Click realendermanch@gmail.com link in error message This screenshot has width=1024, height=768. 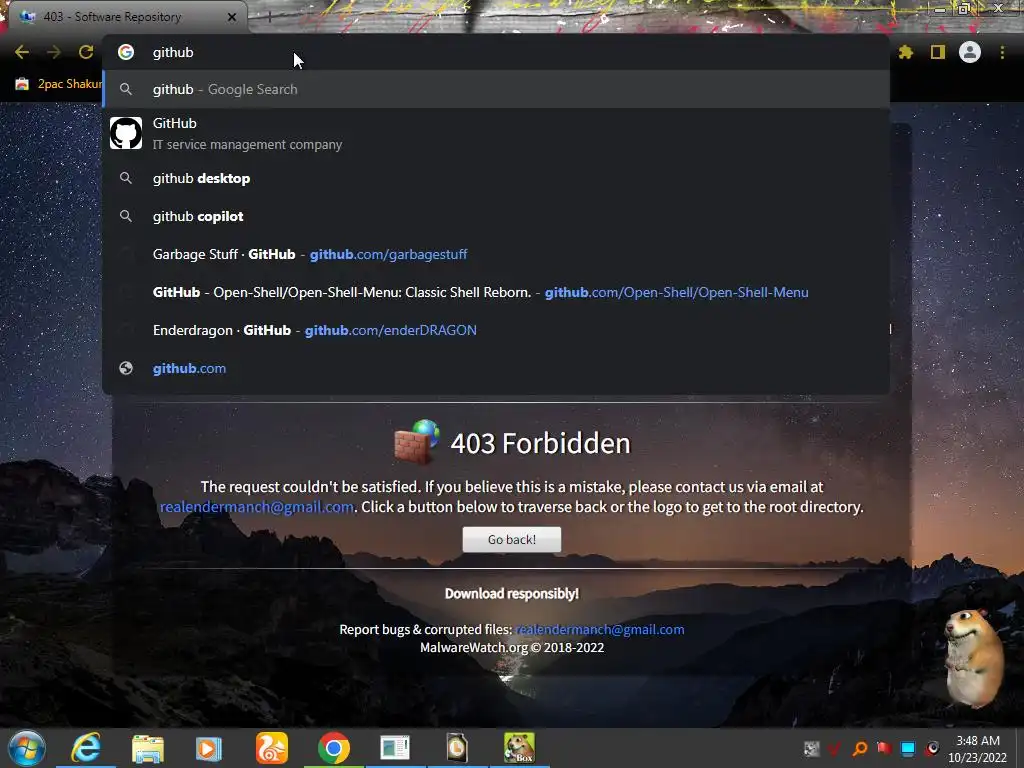click(x=257, y=507)
